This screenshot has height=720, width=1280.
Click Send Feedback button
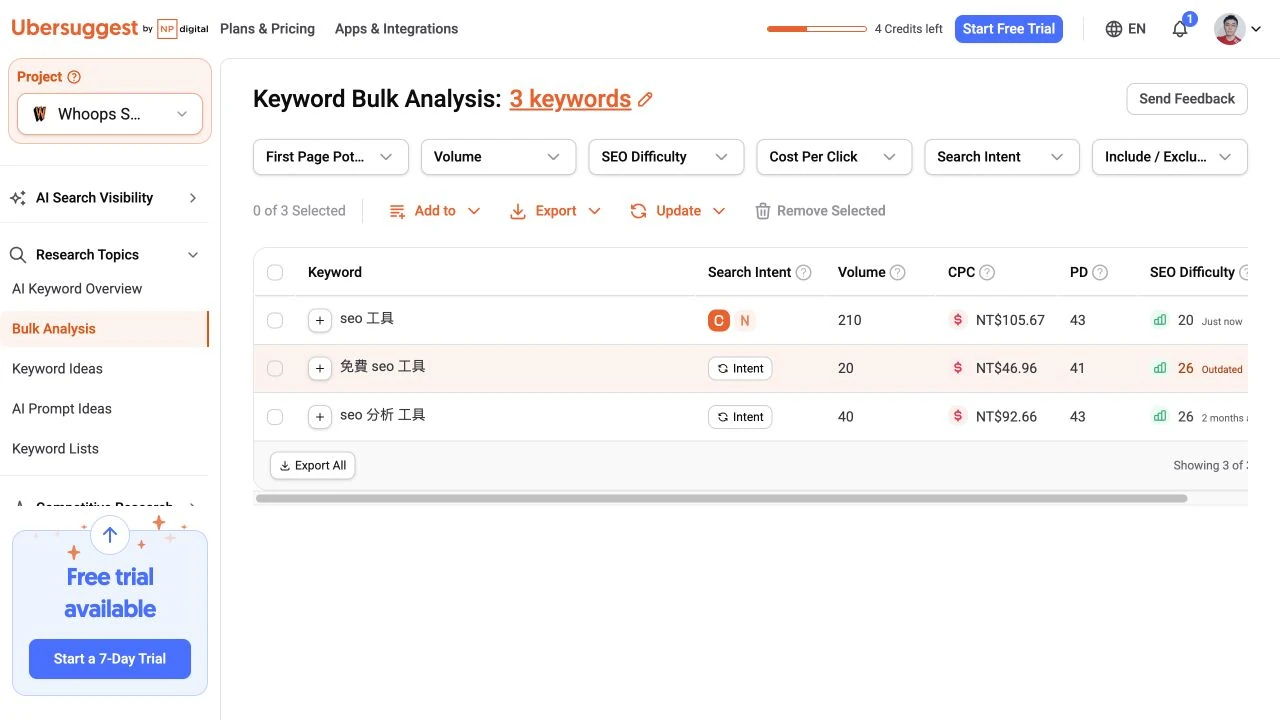1187,99
